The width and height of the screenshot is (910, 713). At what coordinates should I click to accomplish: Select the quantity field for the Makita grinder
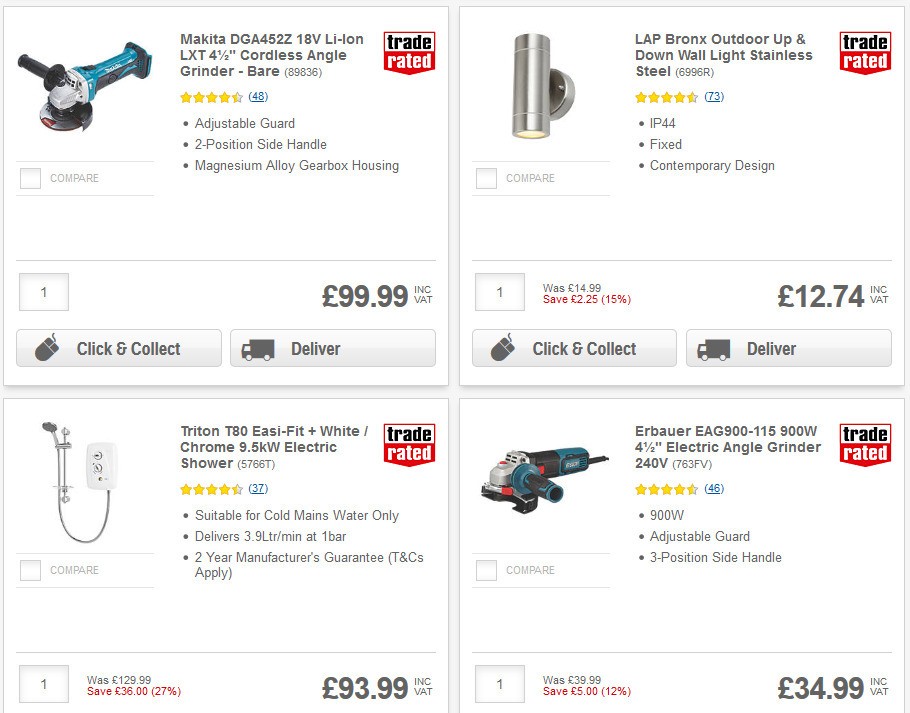pos(44,292)
